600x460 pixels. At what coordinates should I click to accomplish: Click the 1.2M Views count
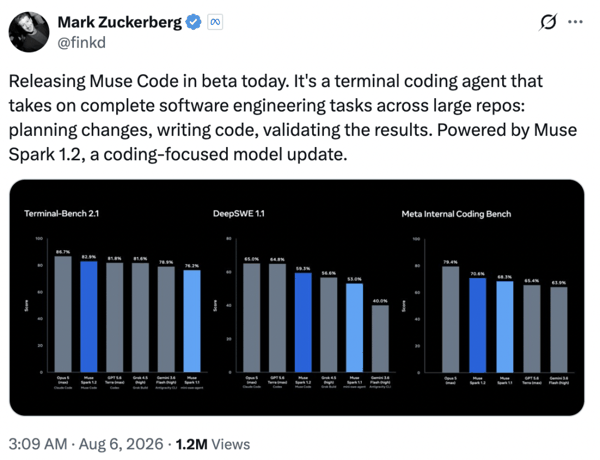click(213, 444)
